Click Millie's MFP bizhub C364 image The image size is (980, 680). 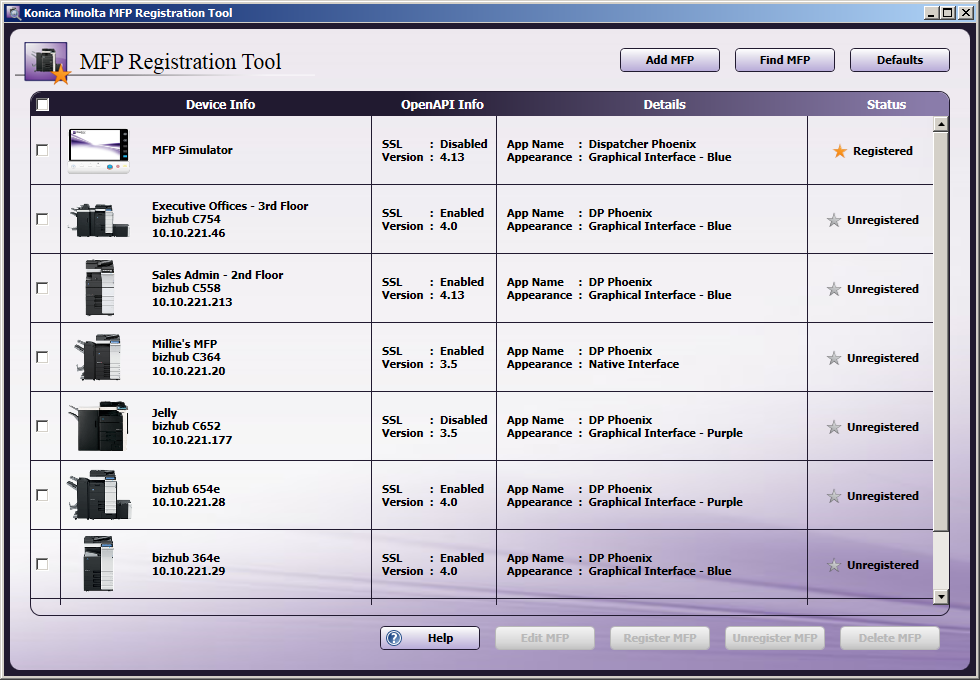98,357
